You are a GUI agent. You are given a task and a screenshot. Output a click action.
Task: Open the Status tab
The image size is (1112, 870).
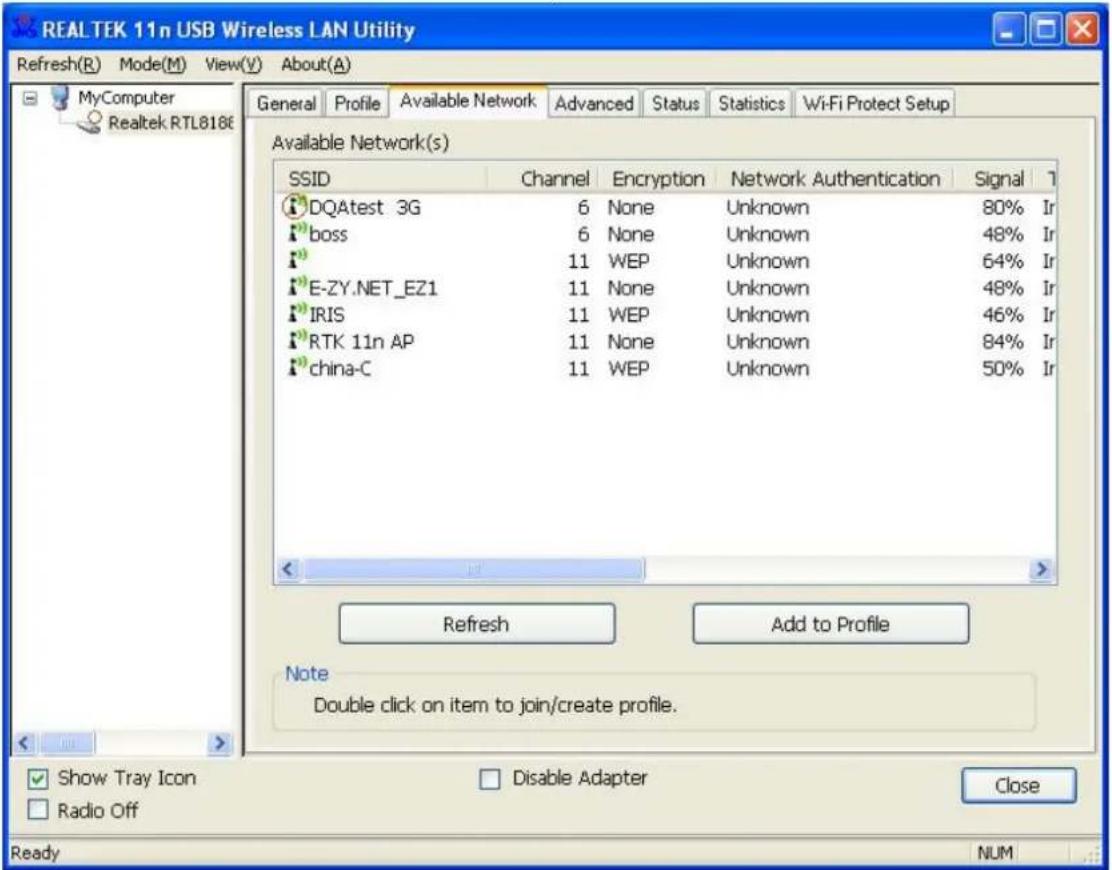click(675, 104)
